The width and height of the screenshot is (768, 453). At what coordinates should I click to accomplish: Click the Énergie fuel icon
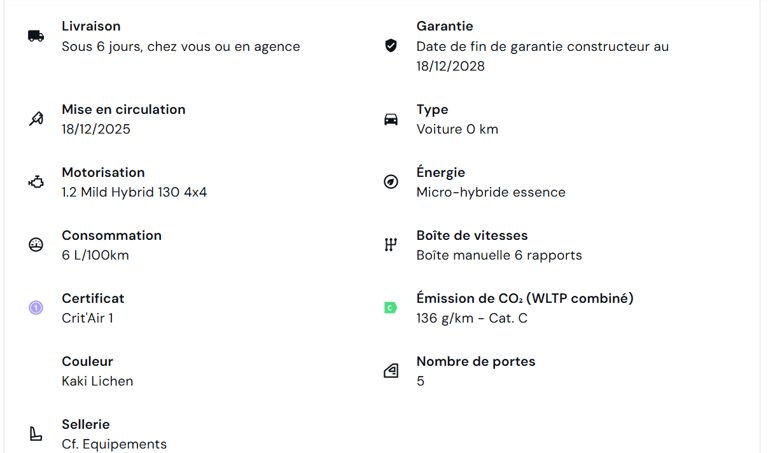391,182
